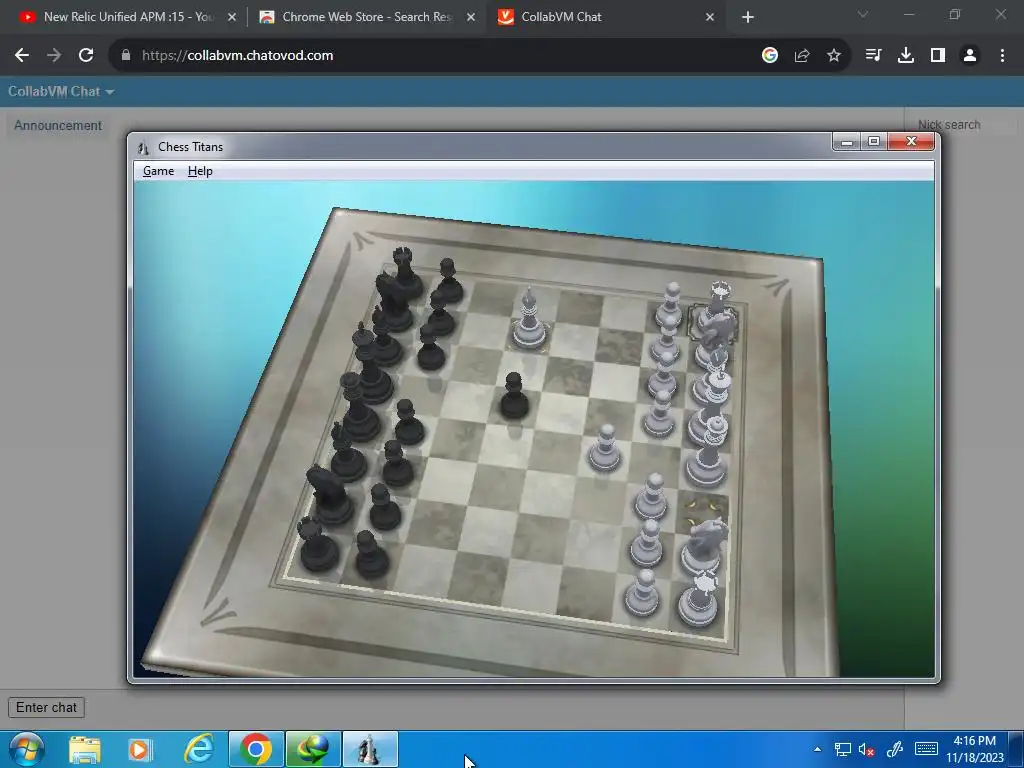Click the muted volume tray icon

867,750
